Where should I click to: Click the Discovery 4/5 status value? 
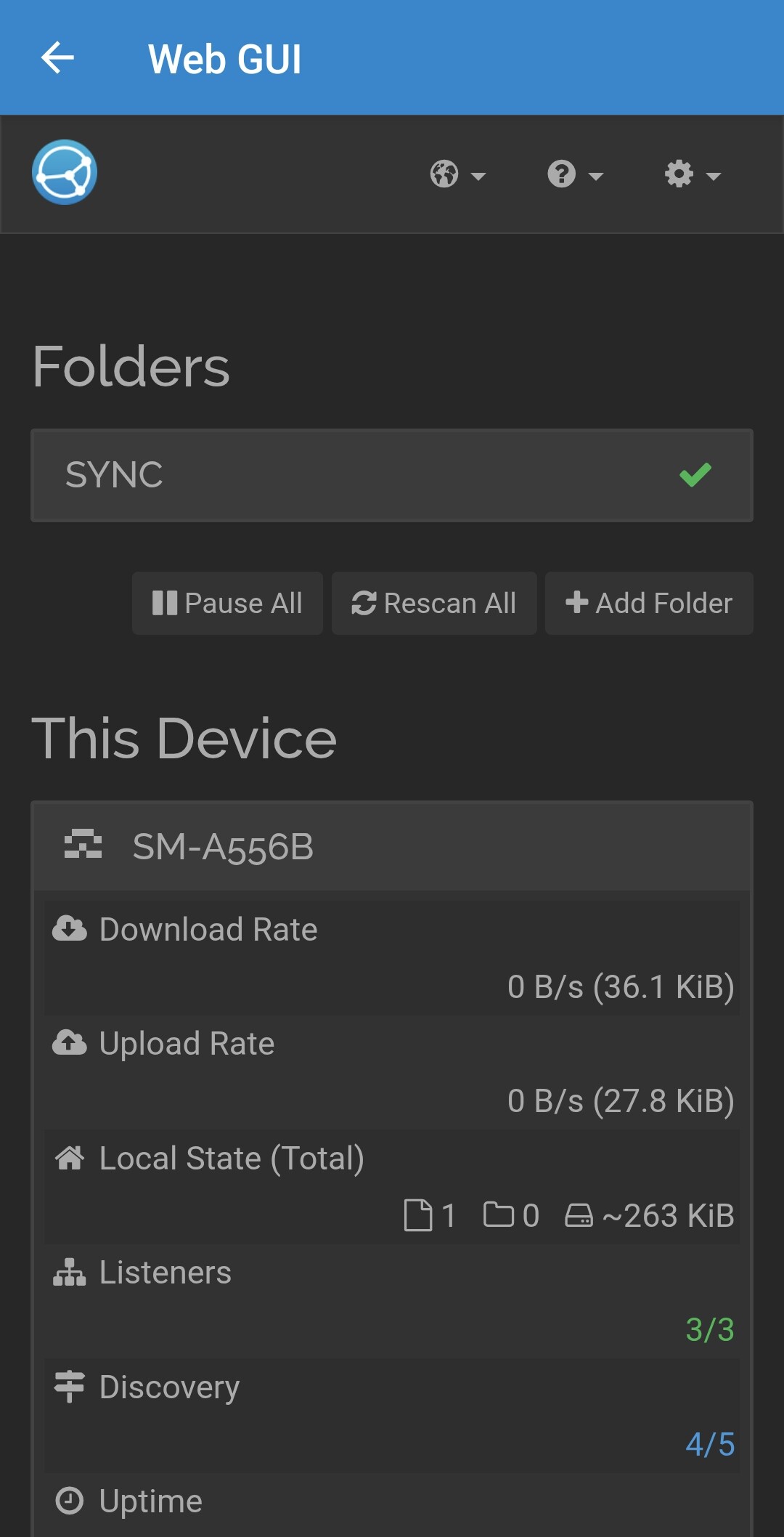[709, 1445]
